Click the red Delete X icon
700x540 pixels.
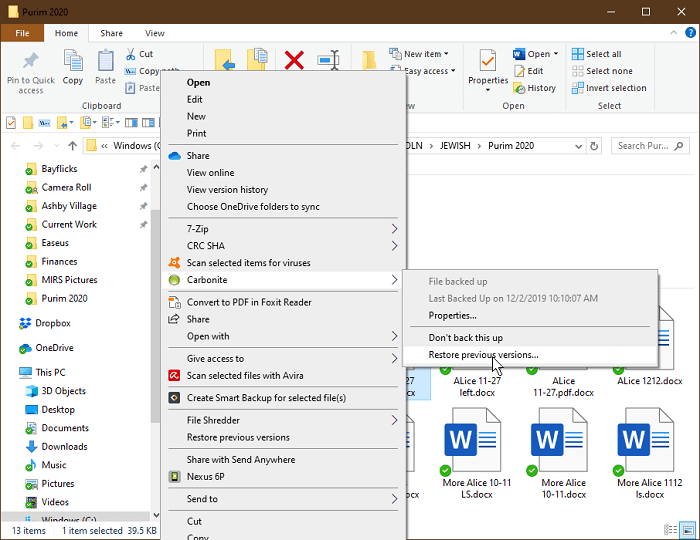pyautogui.click(x=294, y=60)
